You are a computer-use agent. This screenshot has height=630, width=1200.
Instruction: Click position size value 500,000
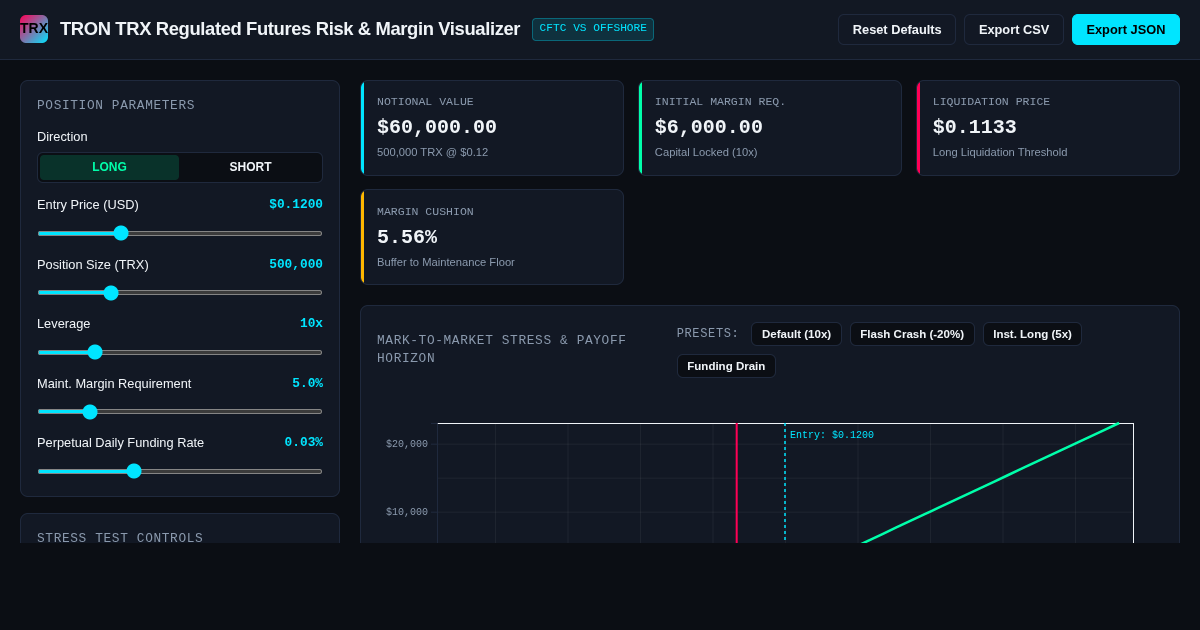(x=296, y=264)
